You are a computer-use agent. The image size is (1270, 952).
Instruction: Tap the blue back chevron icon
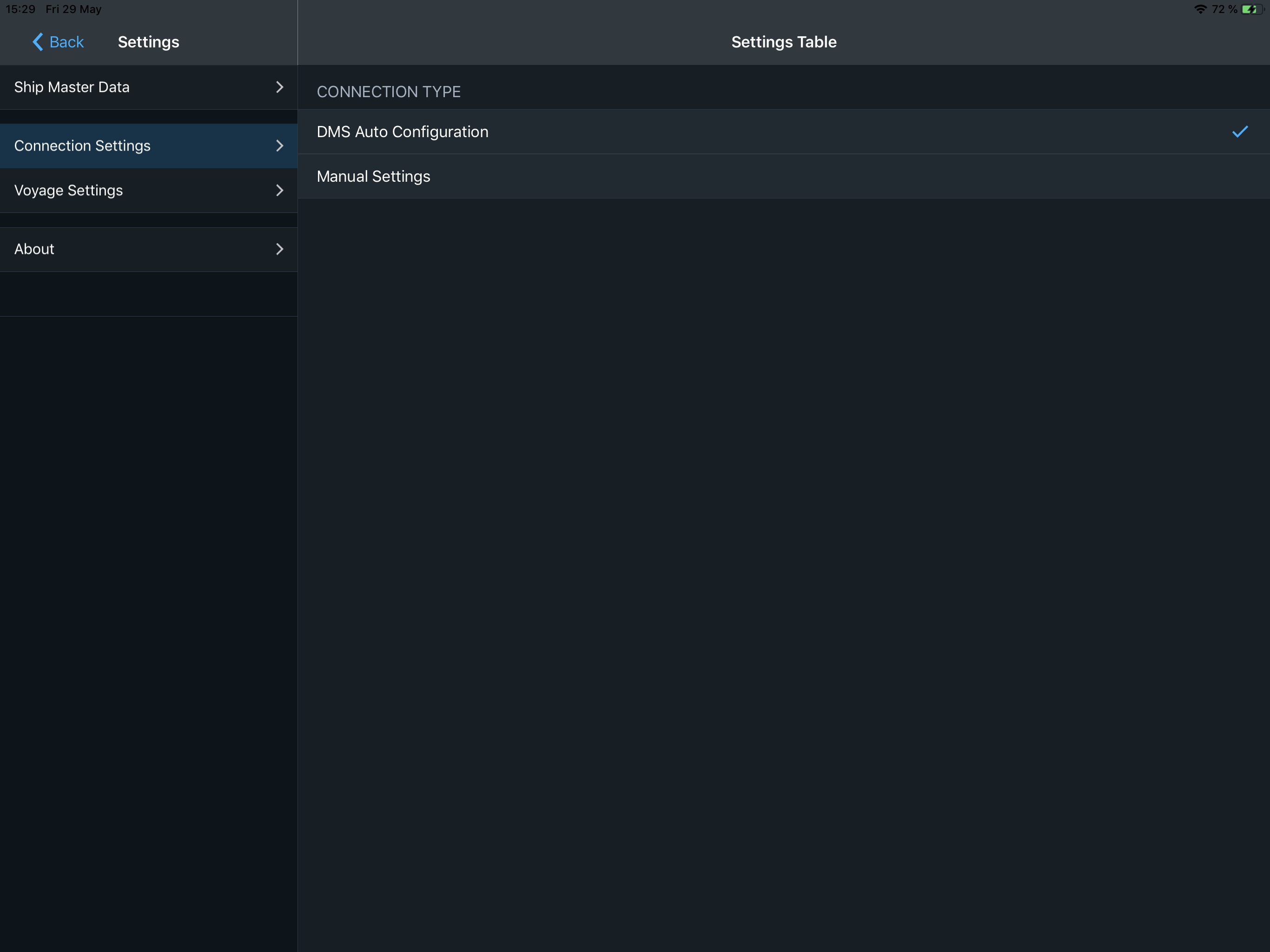[38, 42]
